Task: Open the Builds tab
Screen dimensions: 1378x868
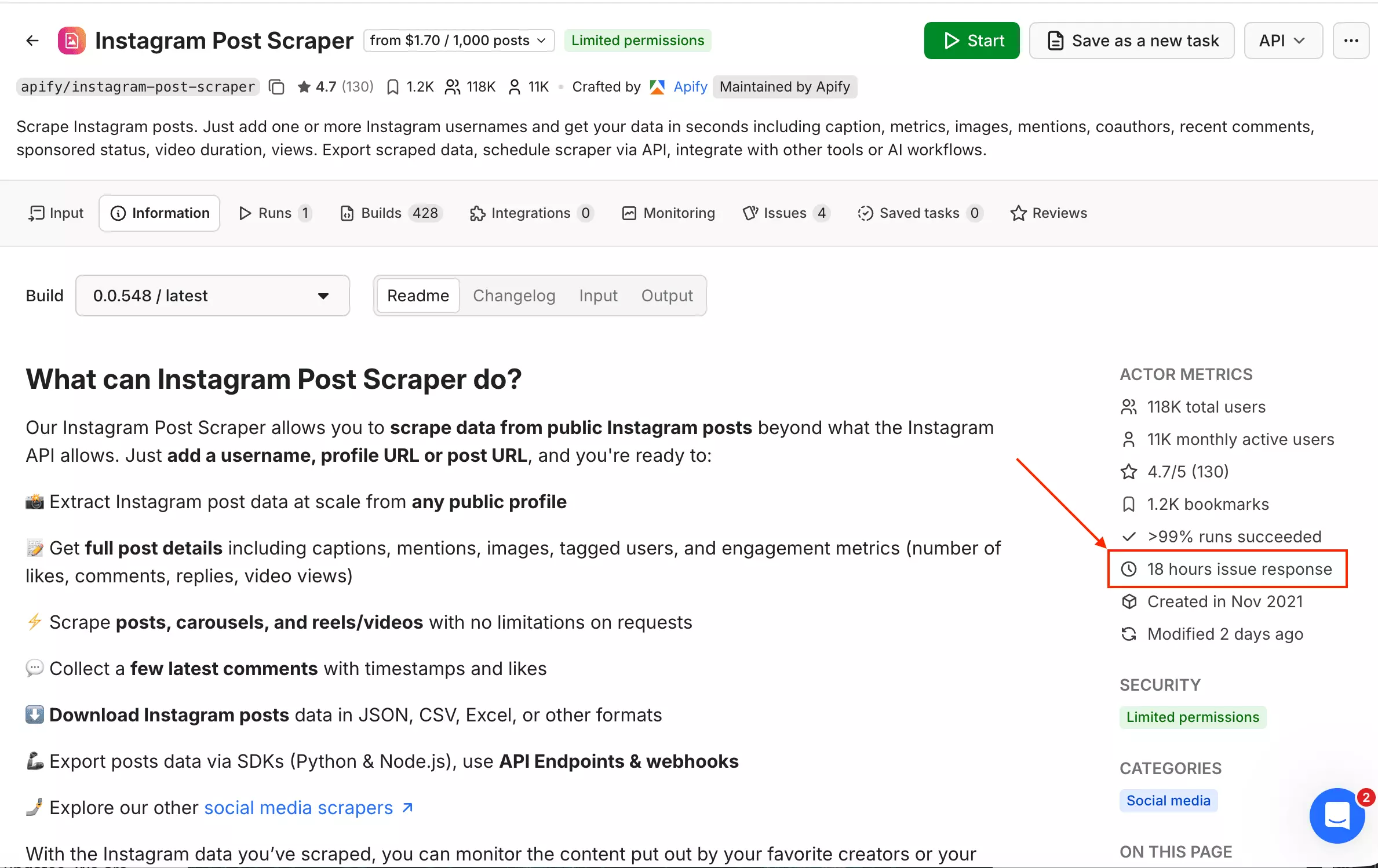Action: pyautogui.click(x=392, y=213)
